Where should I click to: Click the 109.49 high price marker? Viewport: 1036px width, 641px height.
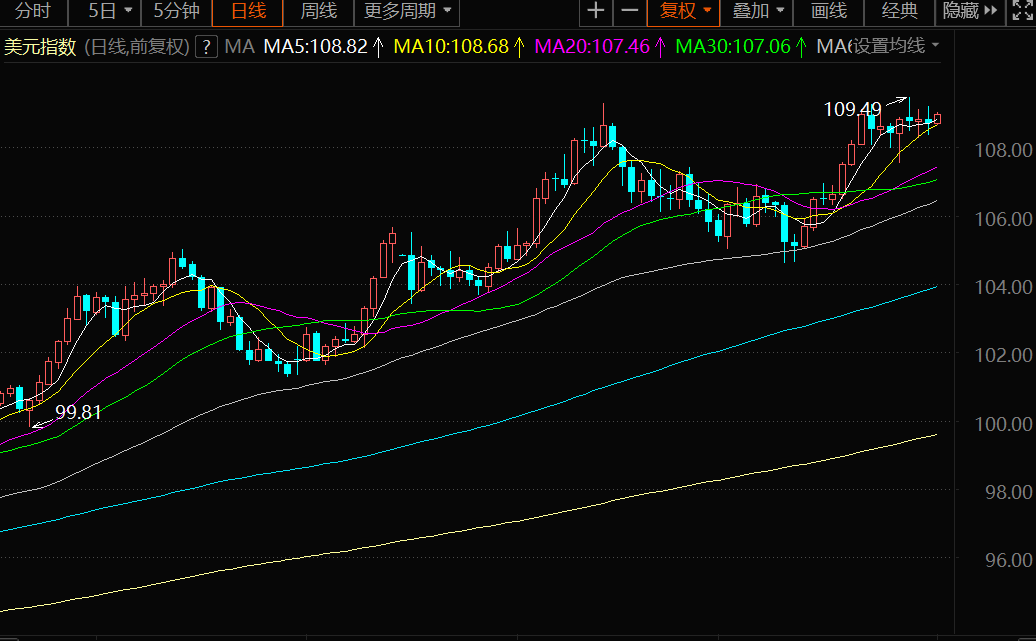point(852,109)
